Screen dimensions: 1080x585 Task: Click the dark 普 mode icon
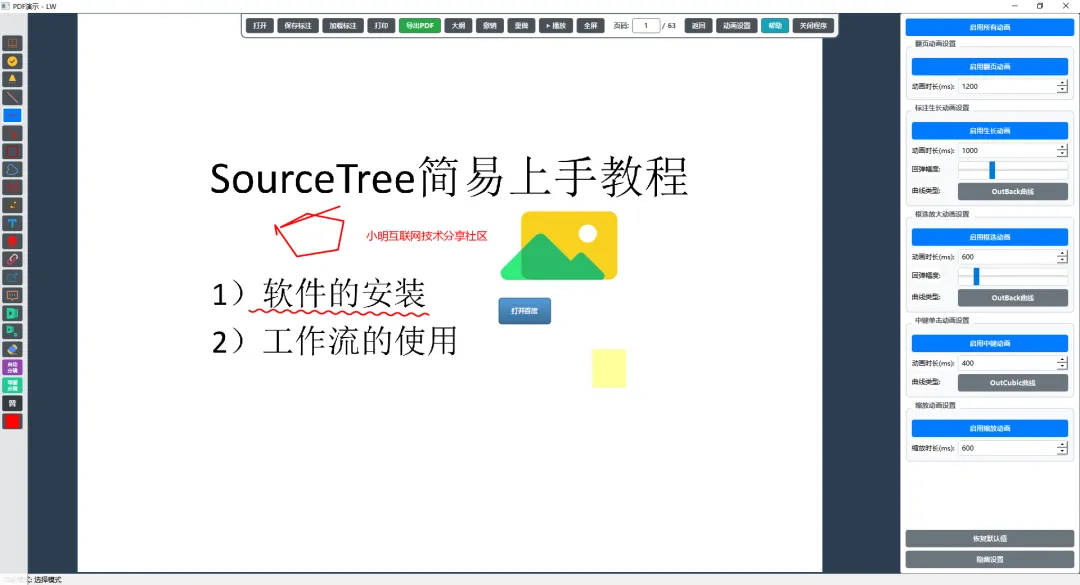[12, 403]
